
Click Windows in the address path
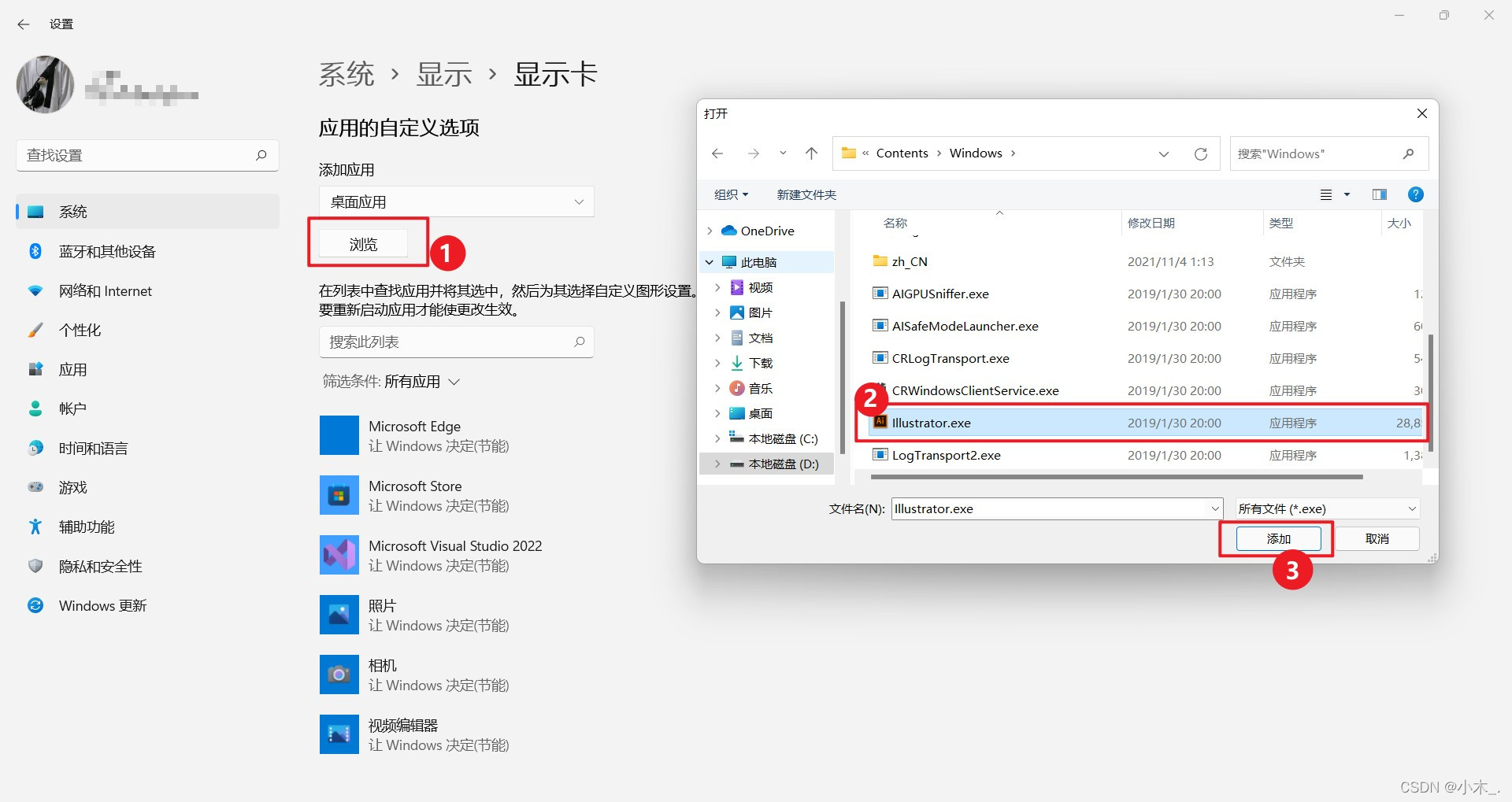(976, 153)
